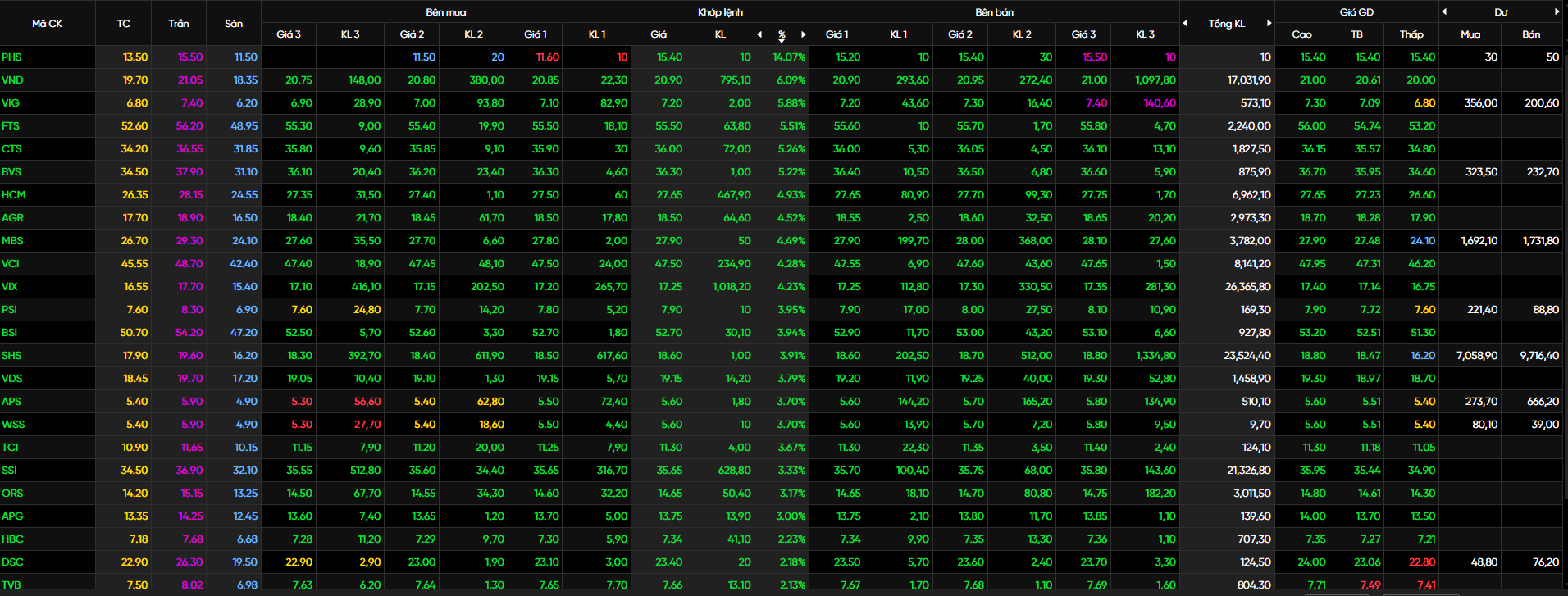Viewport: 1568px width, 596px height.
Task: Open the SSI stock symbol
Action: point(10,471)
